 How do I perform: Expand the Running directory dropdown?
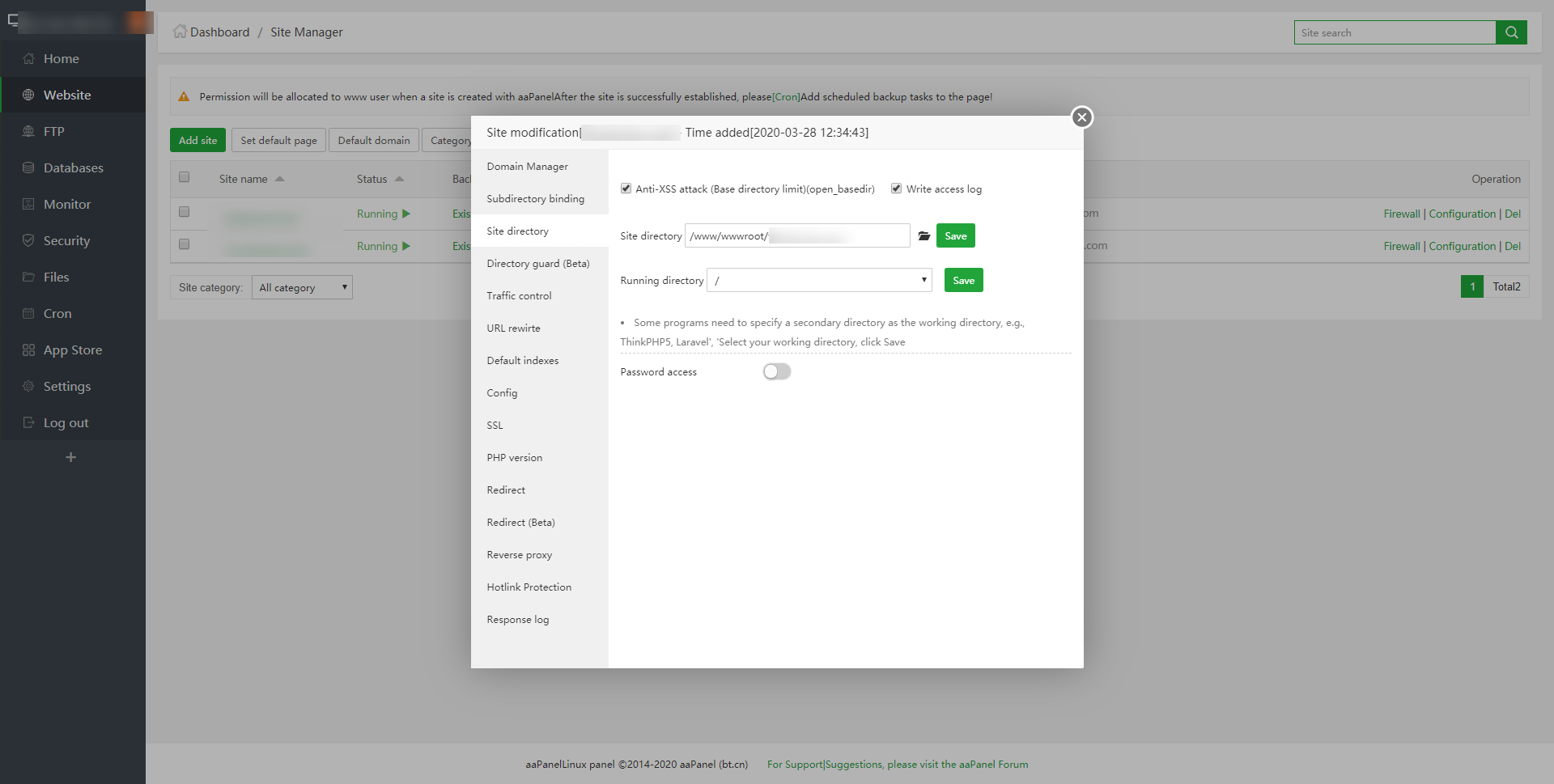click(819, 281)
